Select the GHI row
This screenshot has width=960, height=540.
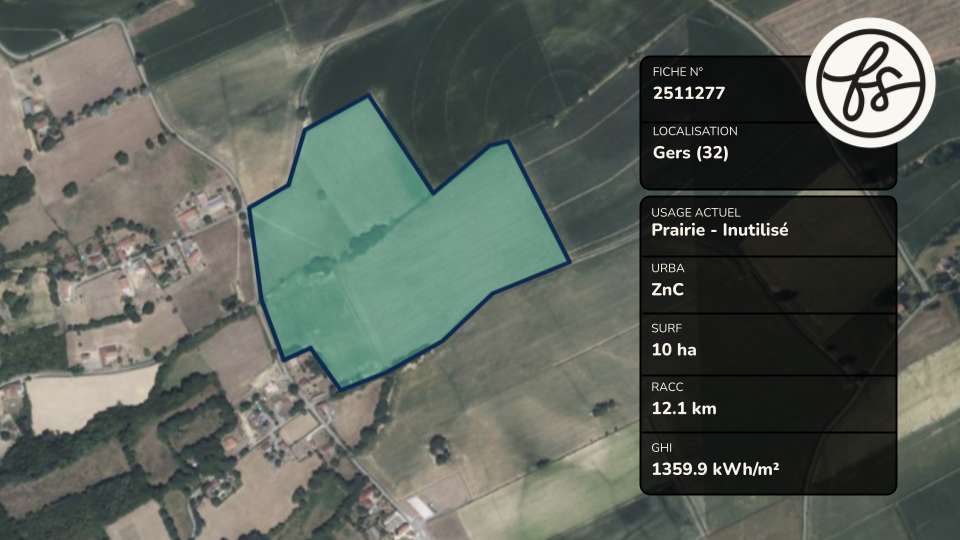pyautogui.click(x=768, y=463)
